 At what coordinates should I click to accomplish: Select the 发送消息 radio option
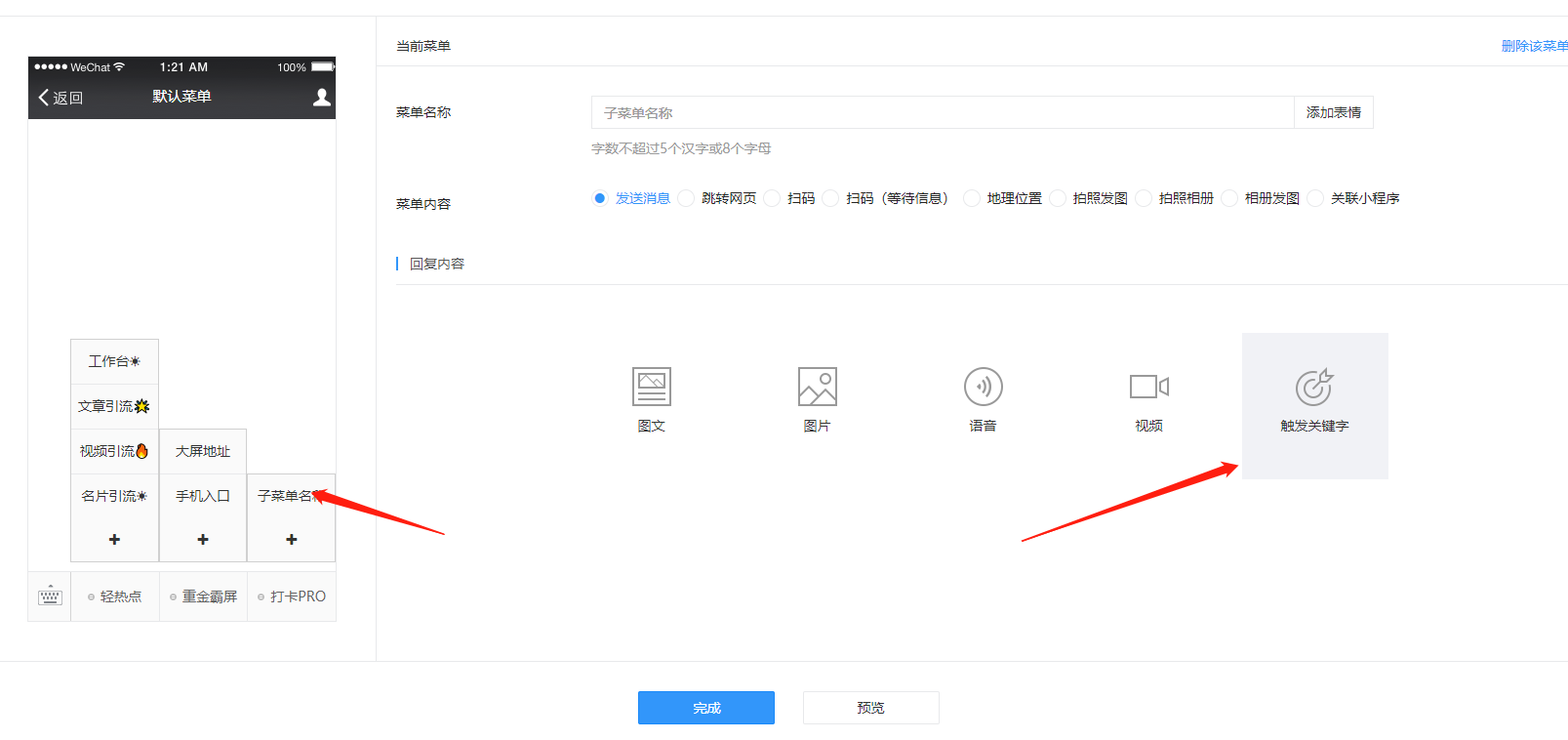click(600, 198)
